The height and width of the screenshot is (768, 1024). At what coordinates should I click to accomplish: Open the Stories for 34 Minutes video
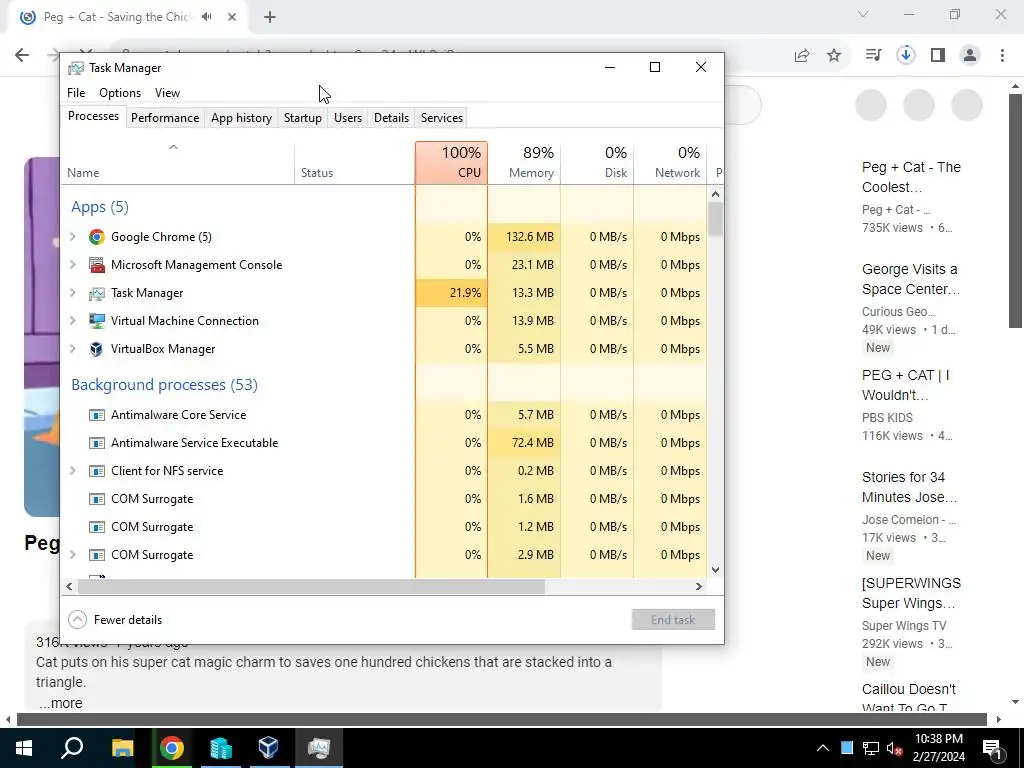(x=909, y=487)
